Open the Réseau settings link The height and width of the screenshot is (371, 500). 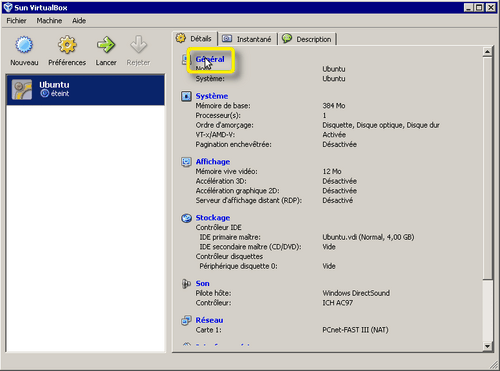209,320
